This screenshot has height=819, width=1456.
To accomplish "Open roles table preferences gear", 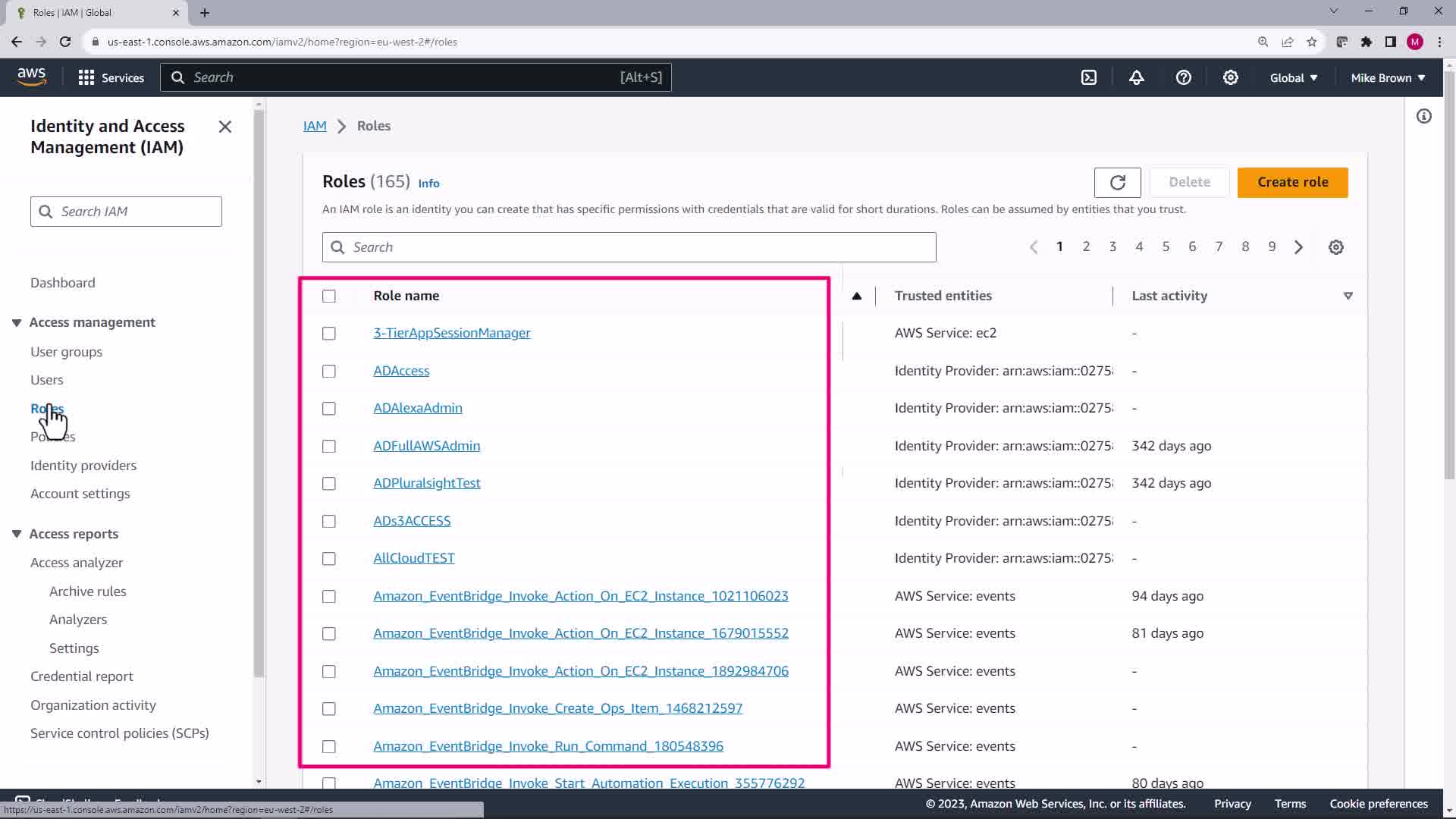I will tap(1336, 247).
